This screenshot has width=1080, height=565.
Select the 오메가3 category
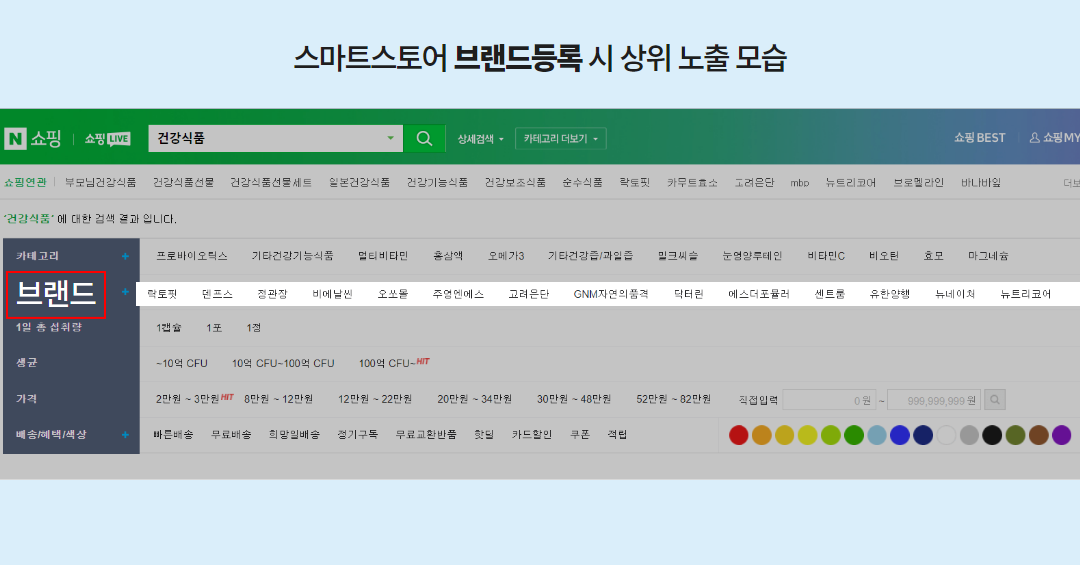coord(506,256)
